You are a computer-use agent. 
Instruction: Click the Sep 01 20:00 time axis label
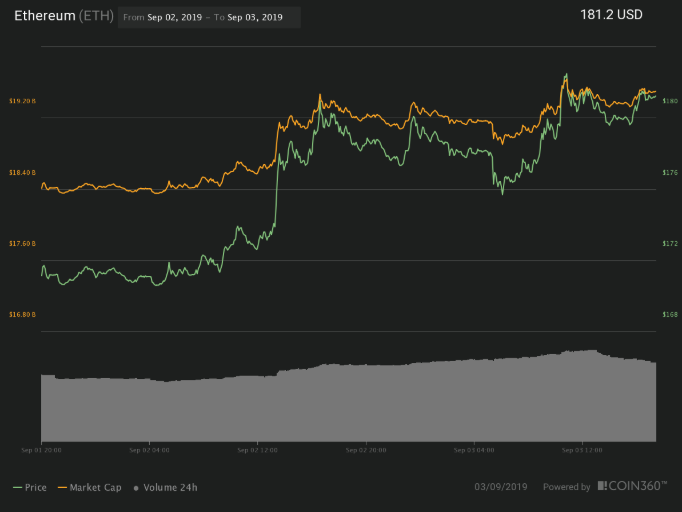(x=41, y=450)
